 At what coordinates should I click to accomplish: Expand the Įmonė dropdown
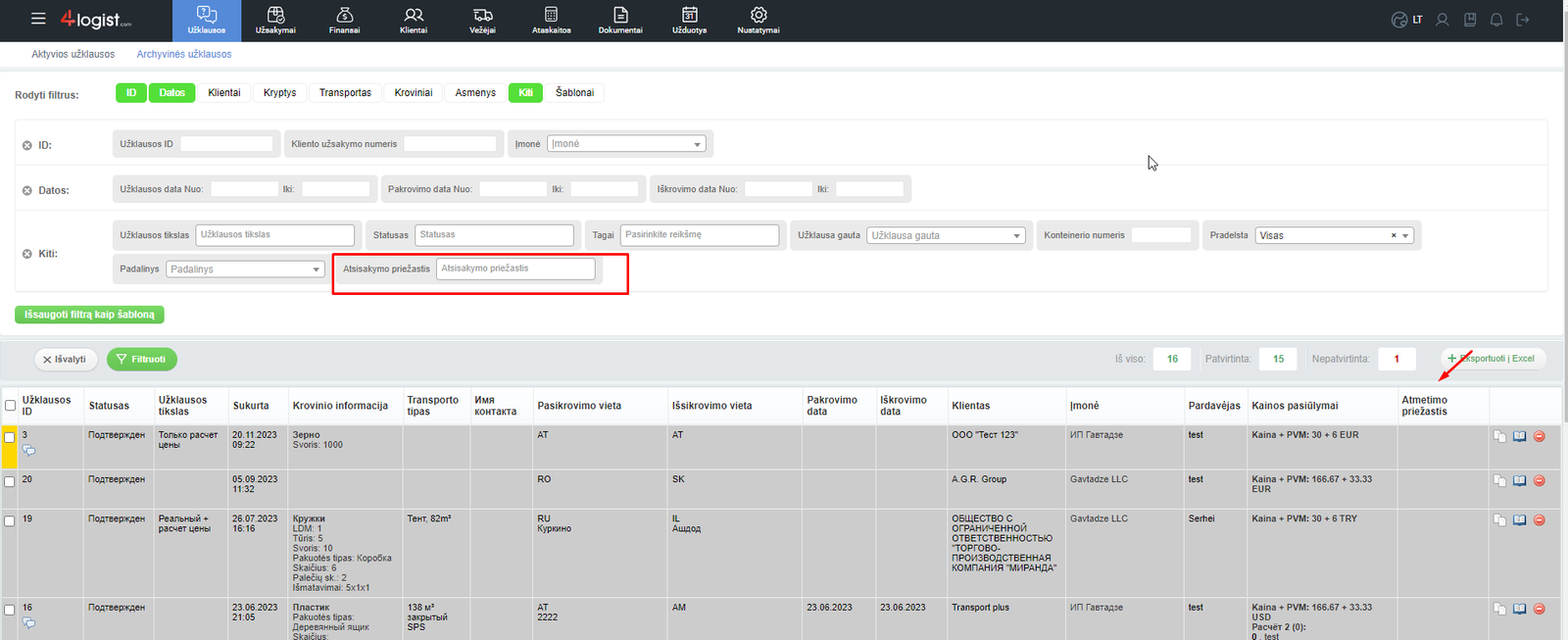[x=626, y=144]
